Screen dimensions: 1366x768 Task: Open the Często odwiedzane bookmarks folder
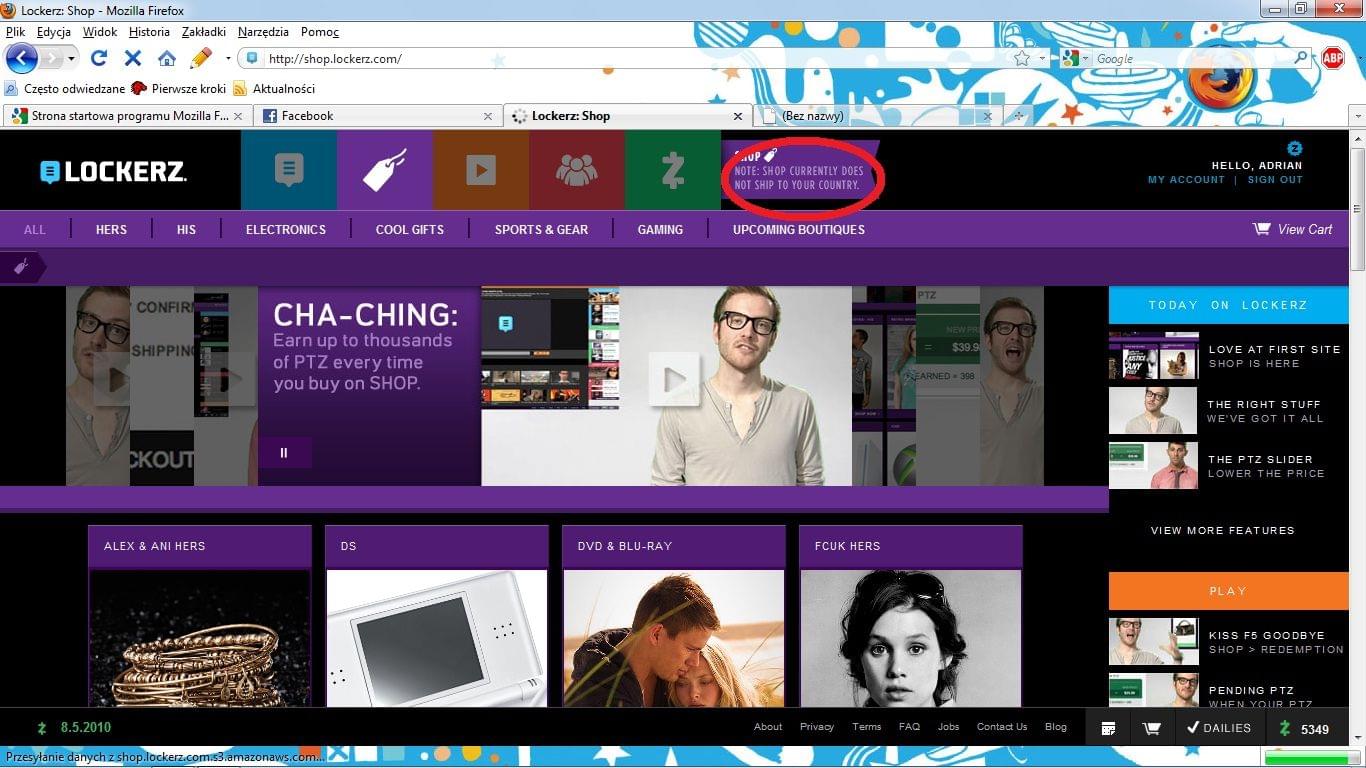click(65, 88)
